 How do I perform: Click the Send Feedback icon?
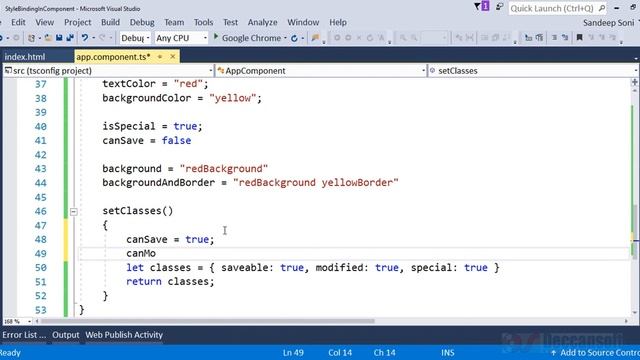499,7
